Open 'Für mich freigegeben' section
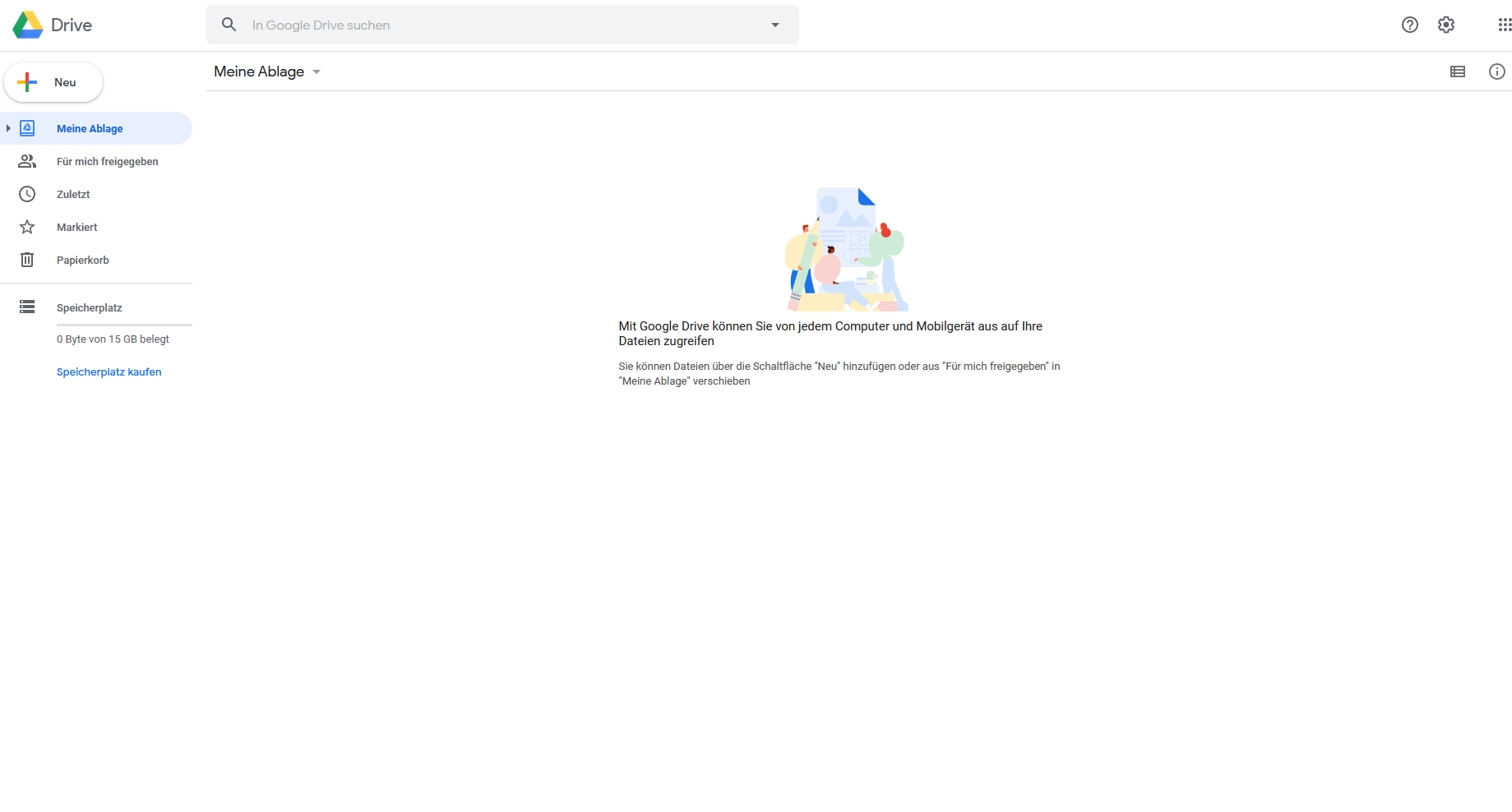Image resolution: width=1512 pixels, height=812 pixels. (x=96, y=161)
